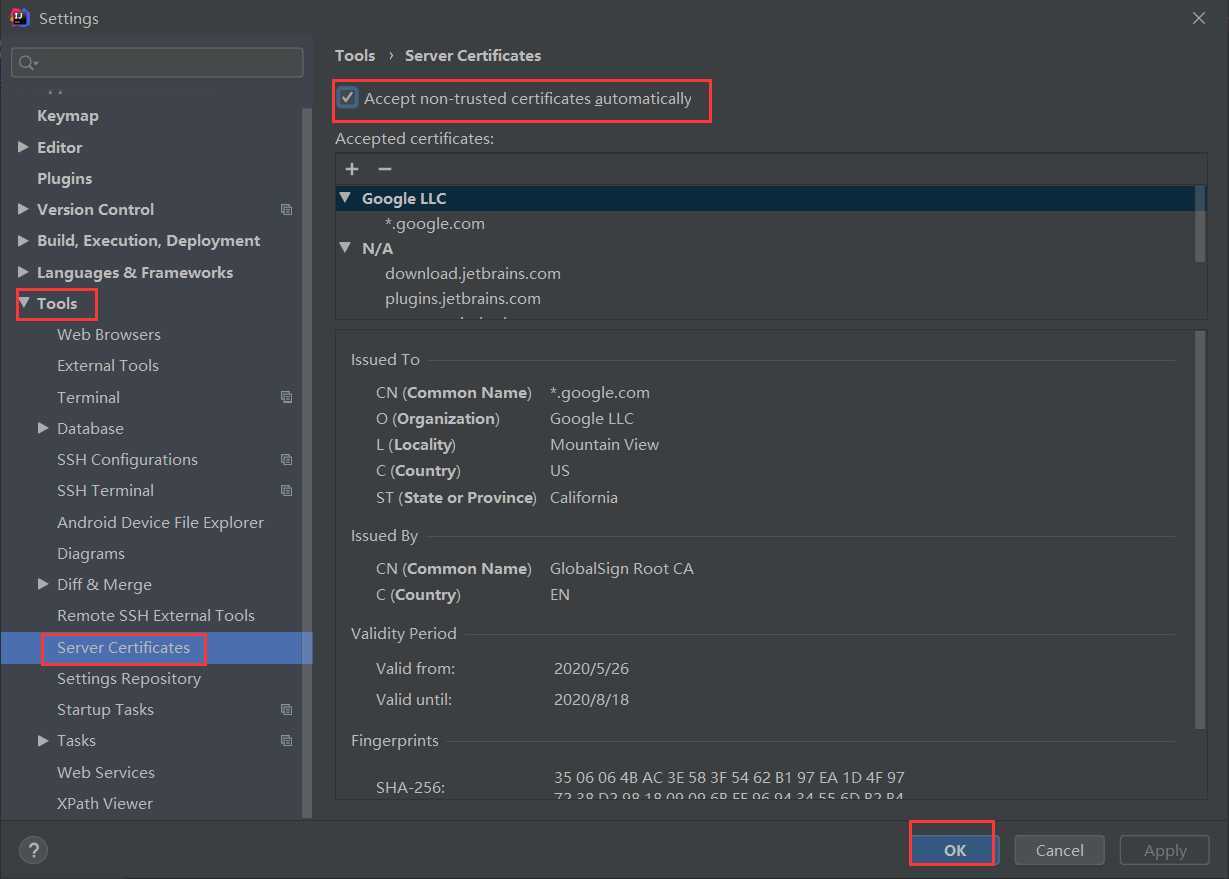Click the search magnifier icon

tap(27, 63)
